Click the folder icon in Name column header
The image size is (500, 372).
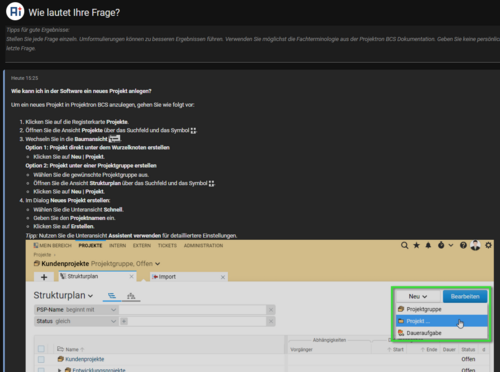(x=60, y=349)
